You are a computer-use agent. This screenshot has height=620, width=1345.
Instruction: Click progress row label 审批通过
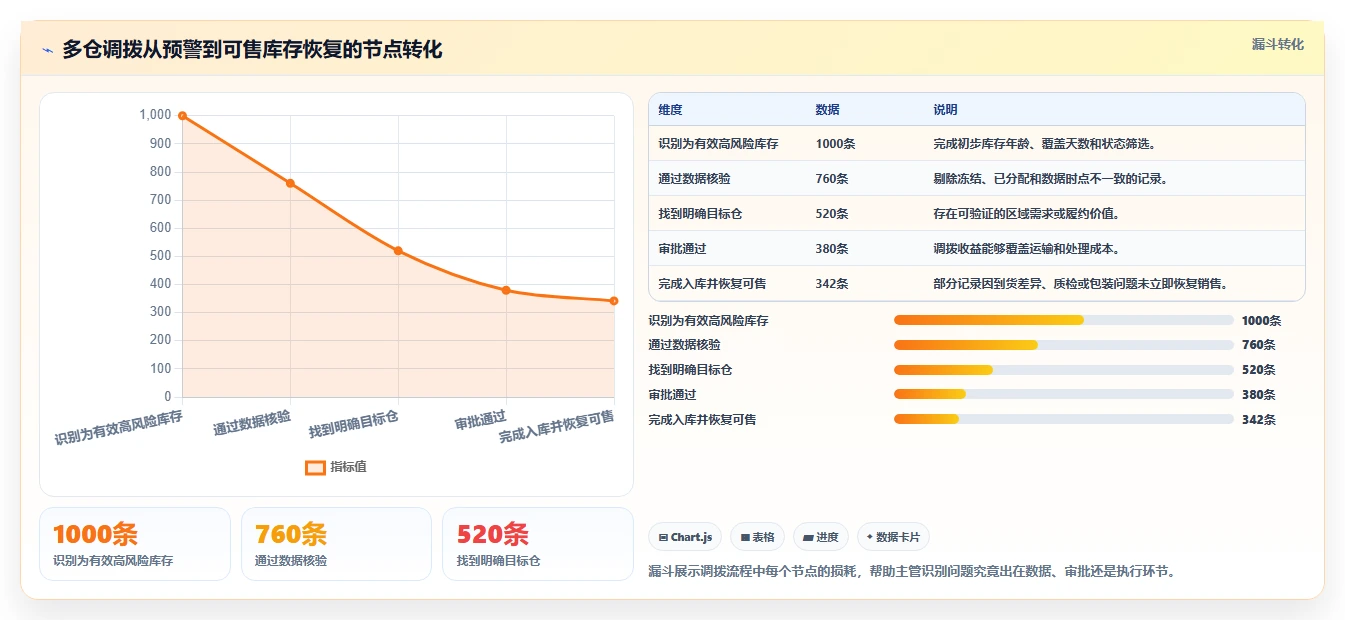click(672, 395)
